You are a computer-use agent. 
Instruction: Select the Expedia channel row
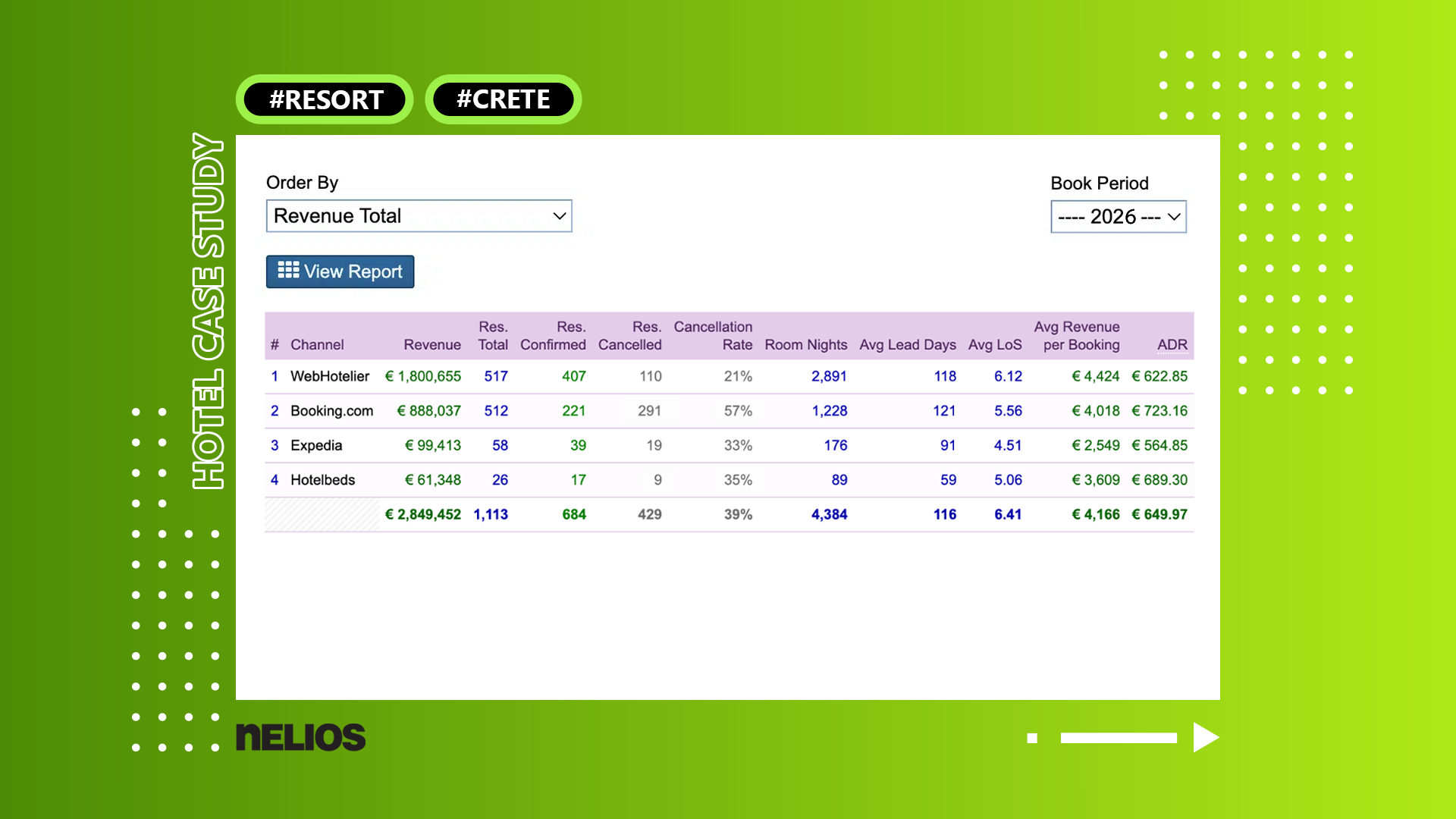click(730, 445)
